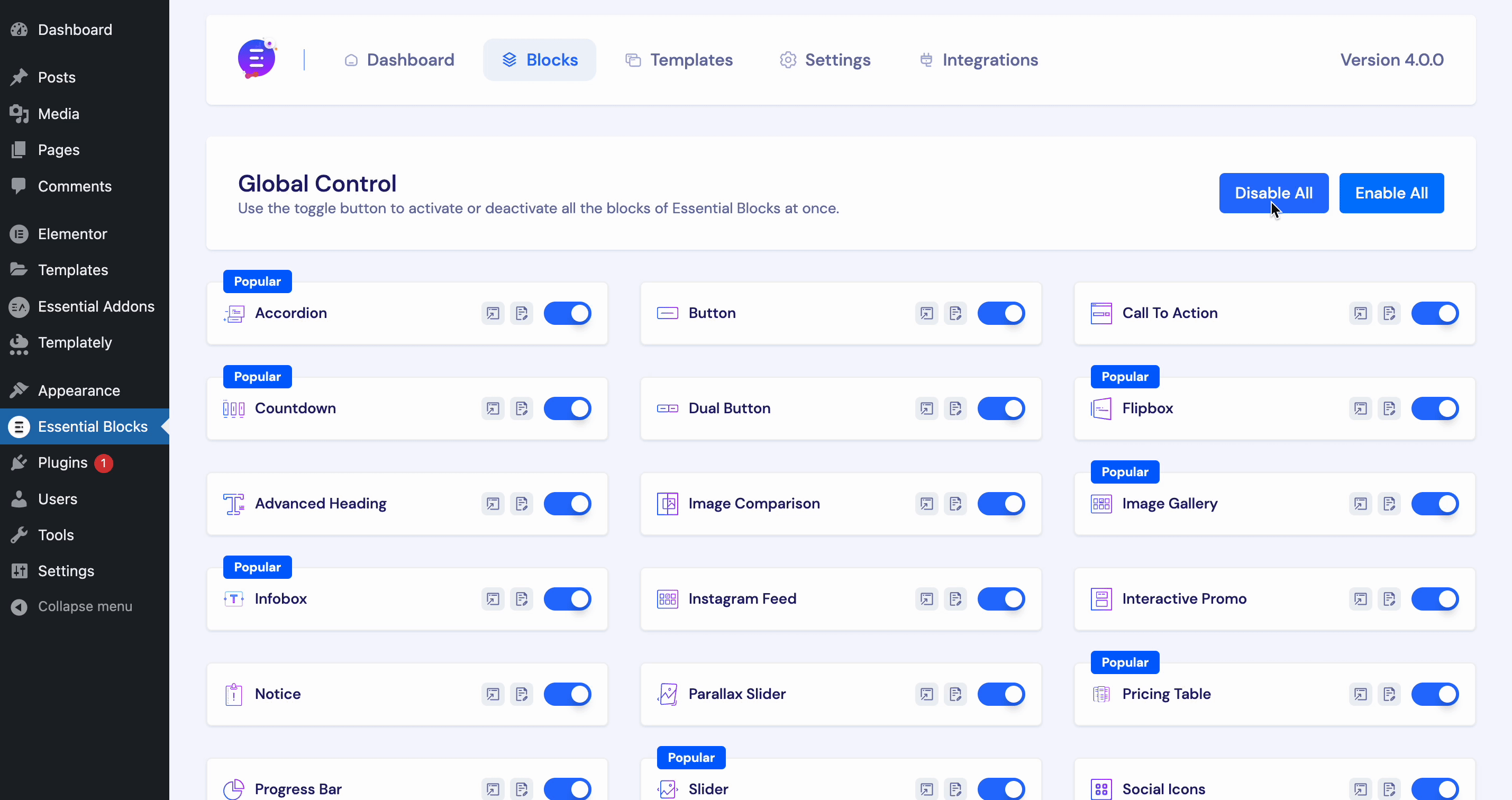1512x800 pixels.
Task: Open the Slider block documentation
Action: (955, 789)
